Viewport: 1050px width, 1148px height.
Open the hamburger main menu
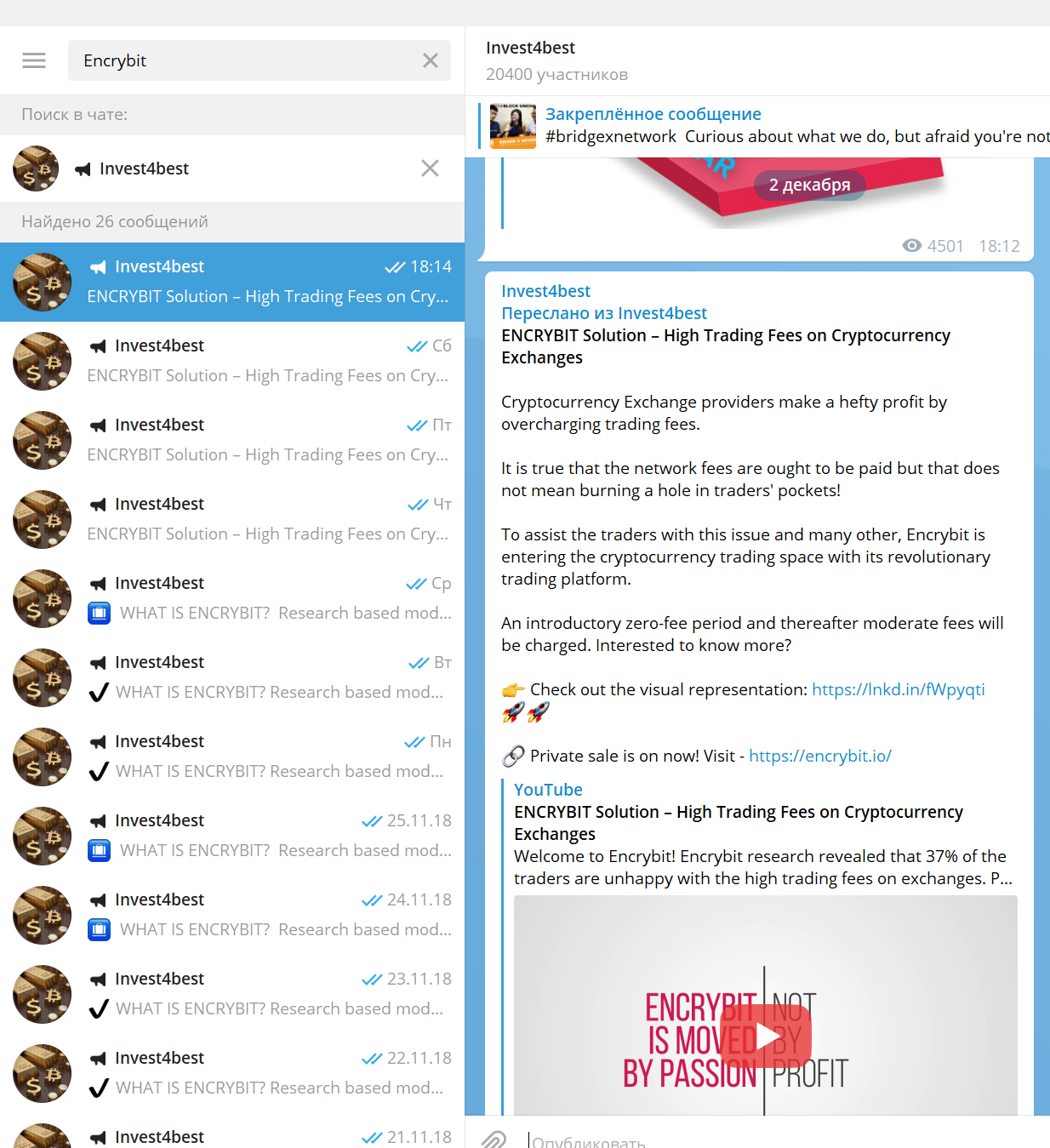[x=34, y=60]
